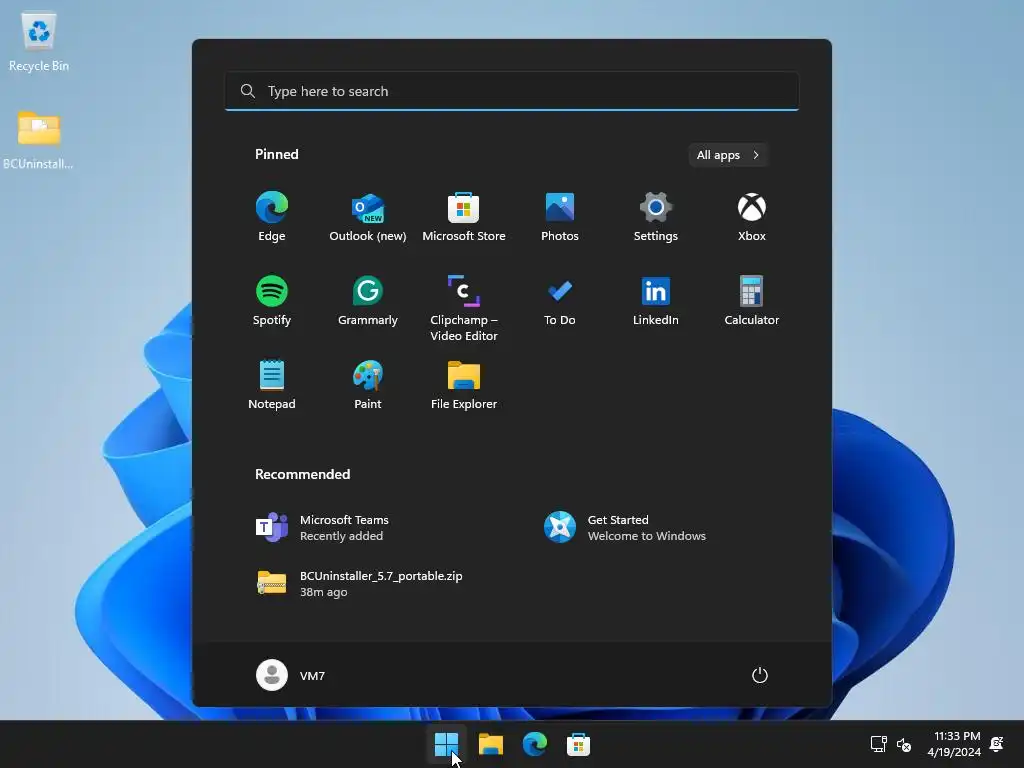Click the Pinned section heading
Image resolution: width=1024 pixels, height=768 pixels.
point(277,154)
